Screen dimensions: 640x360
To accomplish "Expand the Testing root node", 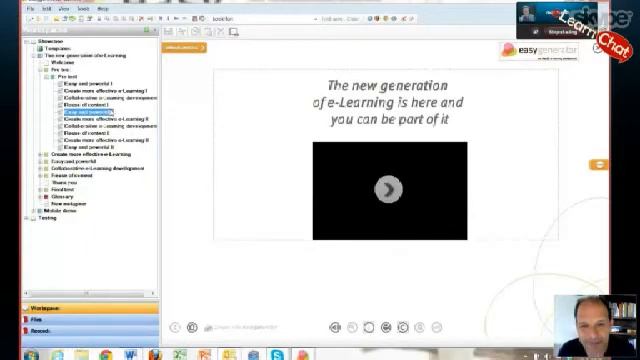I will click(x=27, y=218).
